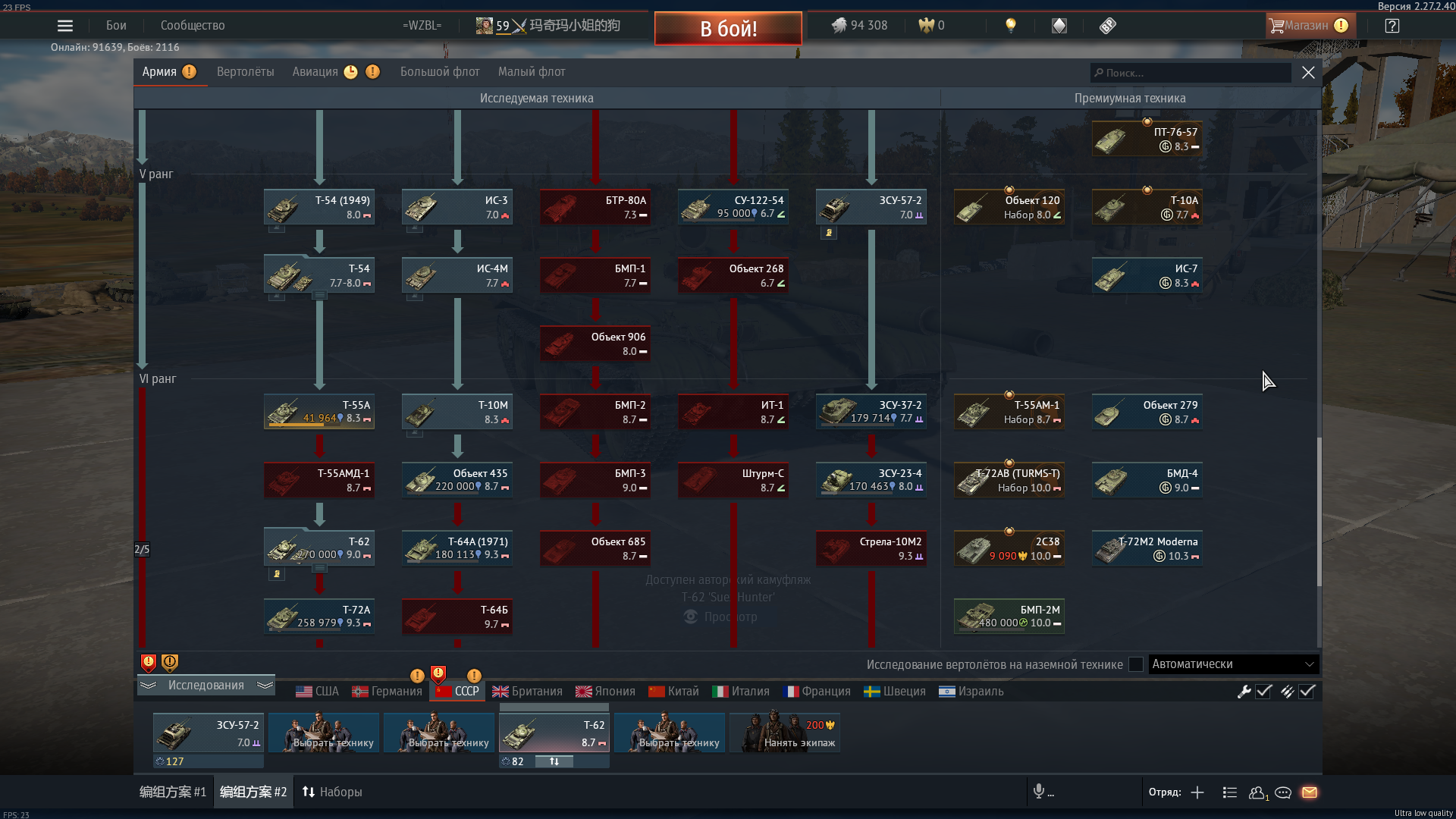This screenshot has height=819, width=1456.
Task: Select the Объект 279 premium vehicle
Action: [x=1147, y=412]
